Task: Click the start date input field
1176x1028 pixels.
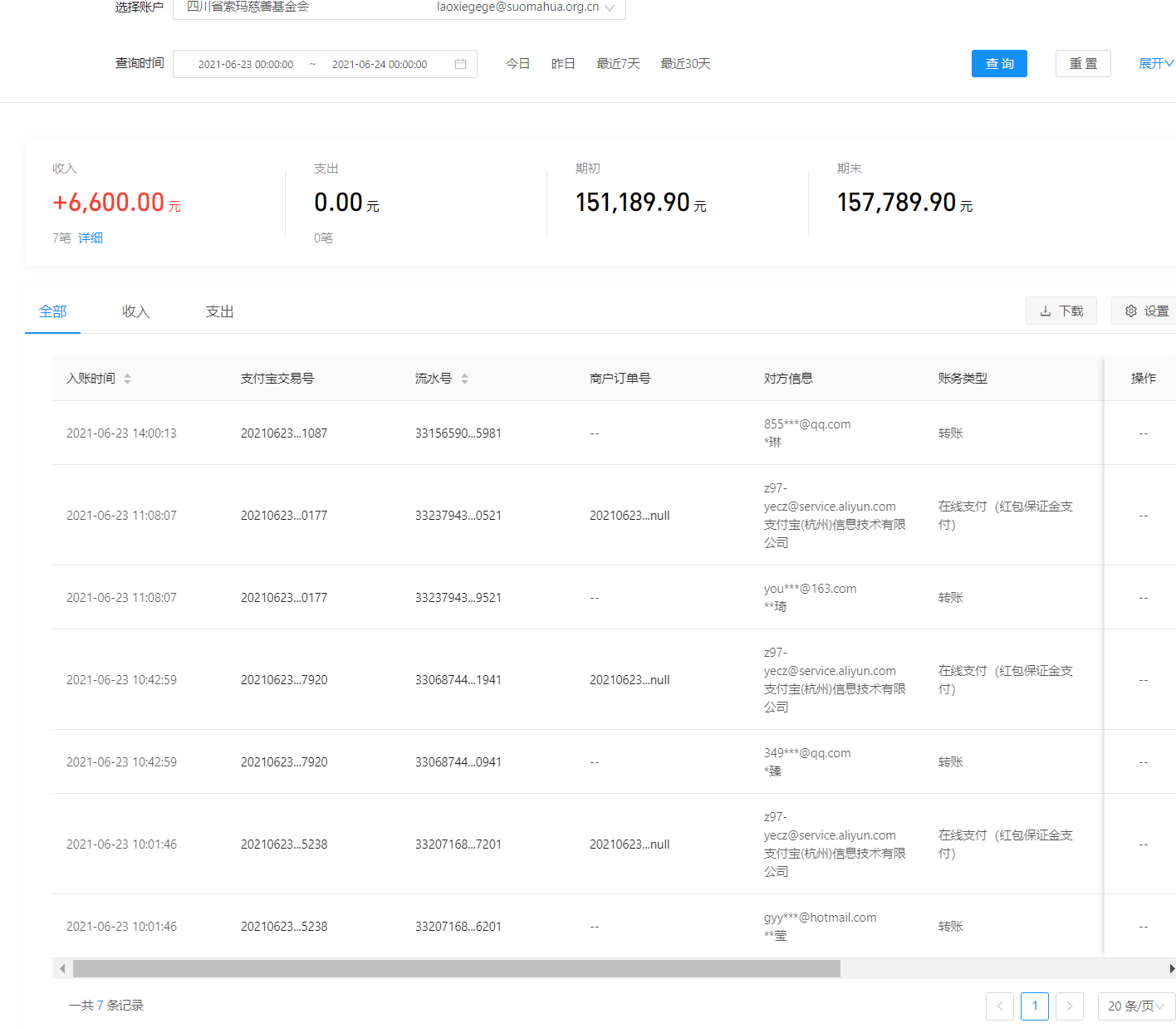Action: (246, 64)
